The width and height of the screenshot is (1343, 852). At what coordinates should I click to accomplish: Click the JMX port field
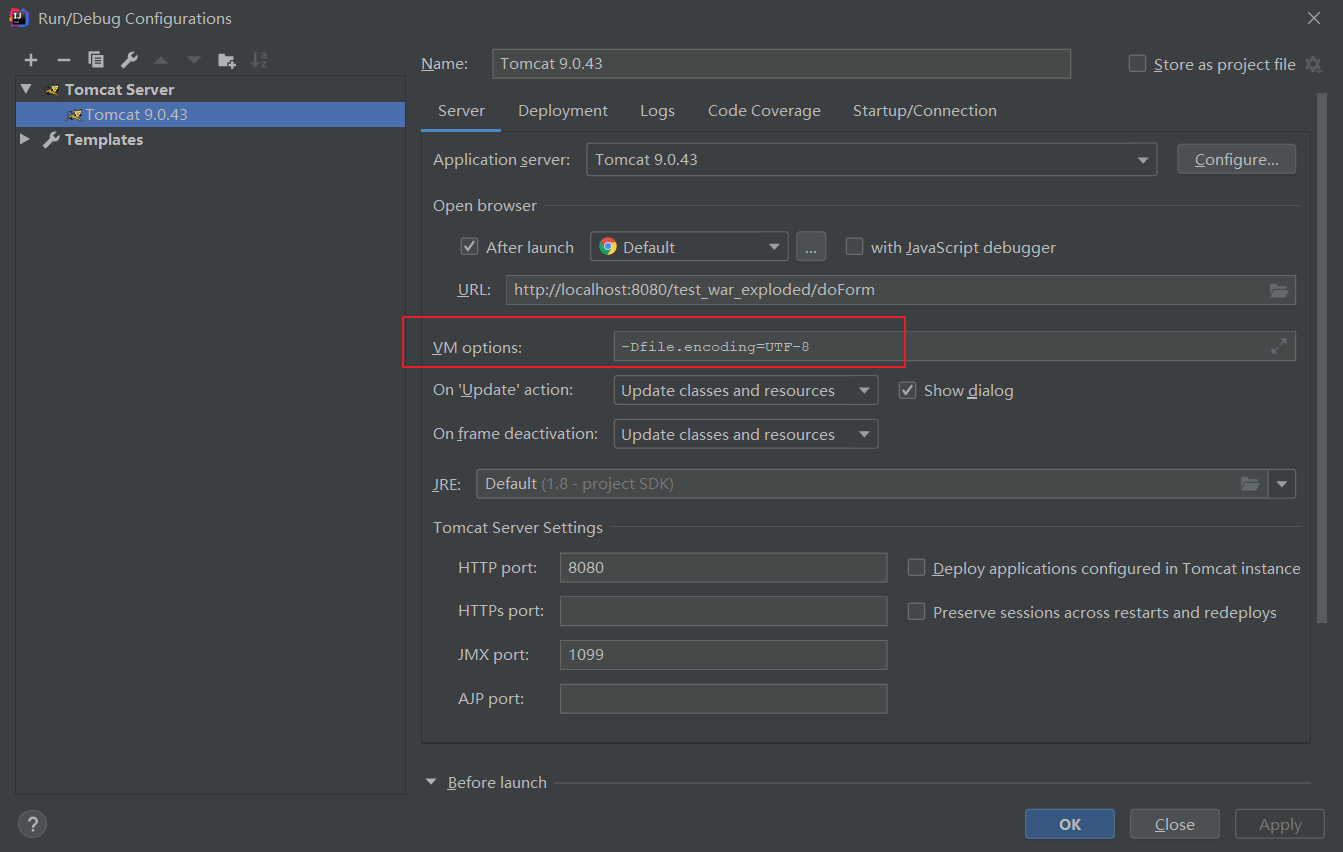[723, 655]
